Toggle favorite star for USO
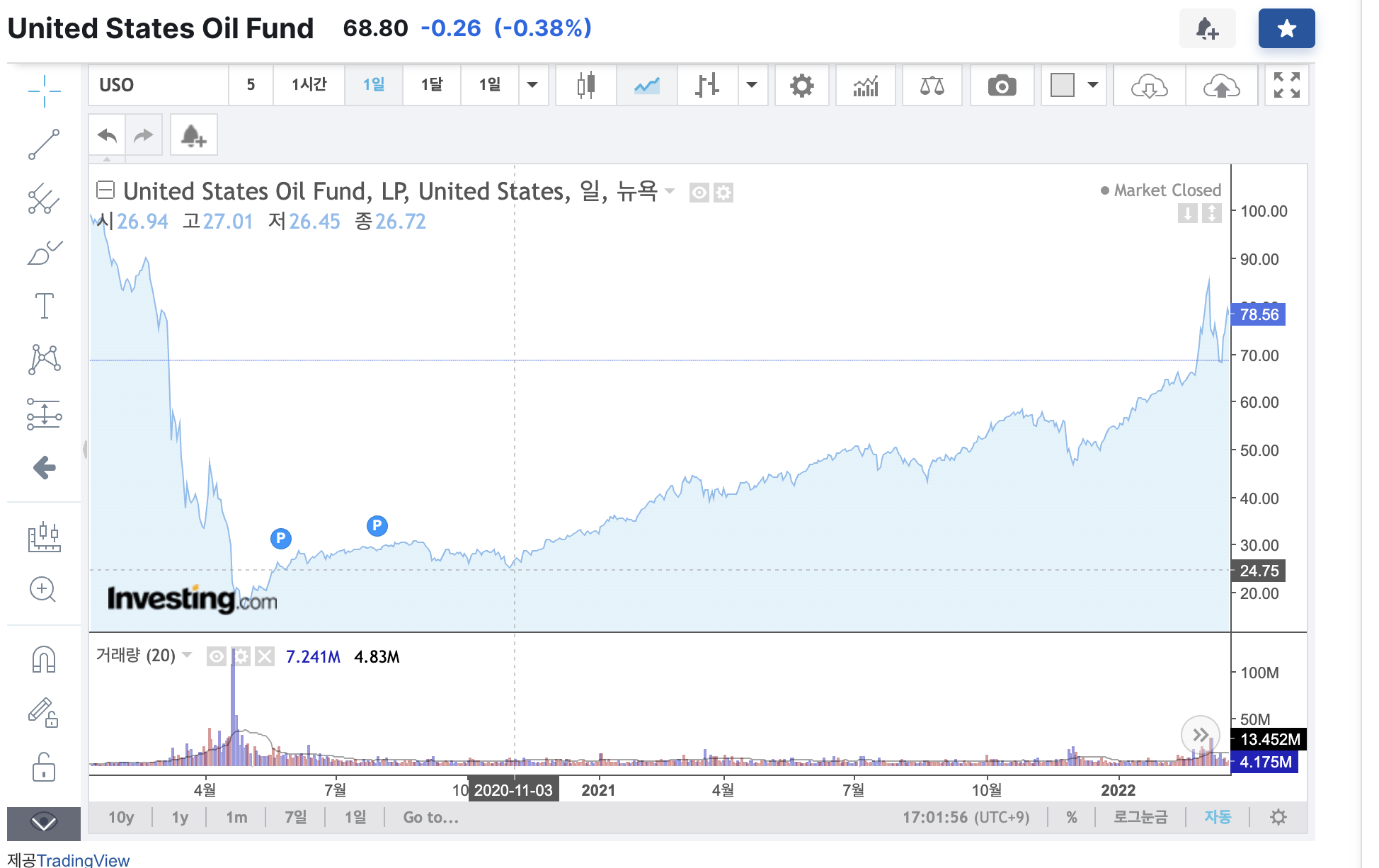1379x868 pixels. (x=1286, y=29)
